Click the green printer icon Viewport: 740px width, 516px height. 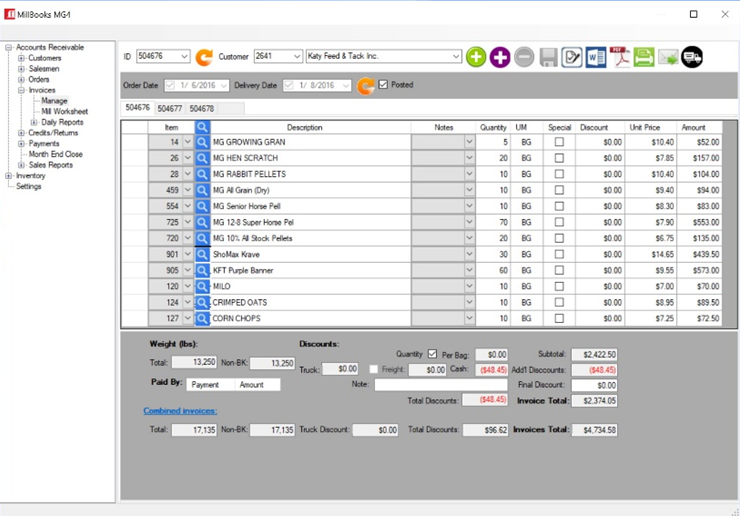644,57
